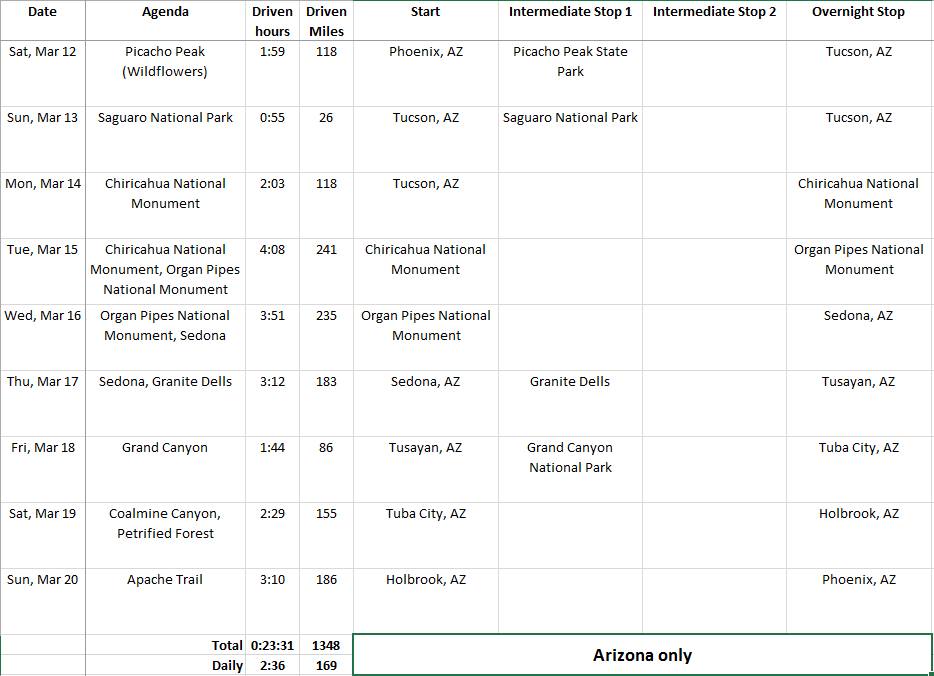The height and width of the screenshot is (676, 934).
Task: Click the "Apache Trail" agenda cell
Action: pos(165,580)
